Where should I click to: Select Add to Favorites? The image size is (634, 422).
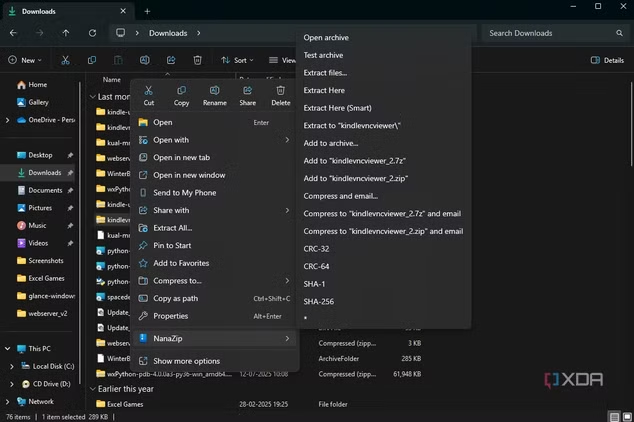[x=215, y=263]
